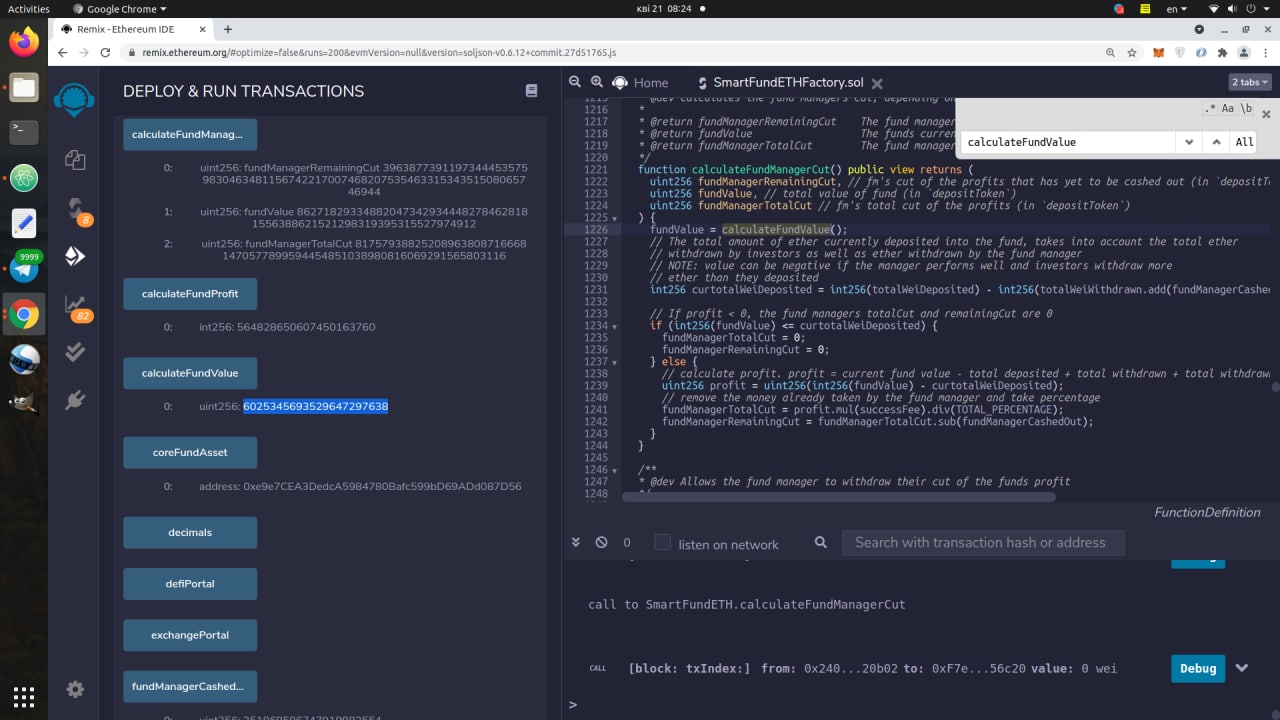Select the SmartFundETHFactory.sol editor tab
1280x720 pixels.
(x=788, y=83)
